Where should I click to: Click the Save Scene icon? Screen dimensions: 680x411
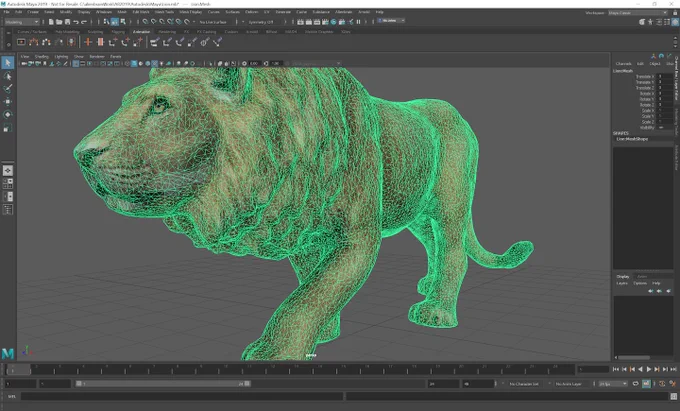pos(67,22)
